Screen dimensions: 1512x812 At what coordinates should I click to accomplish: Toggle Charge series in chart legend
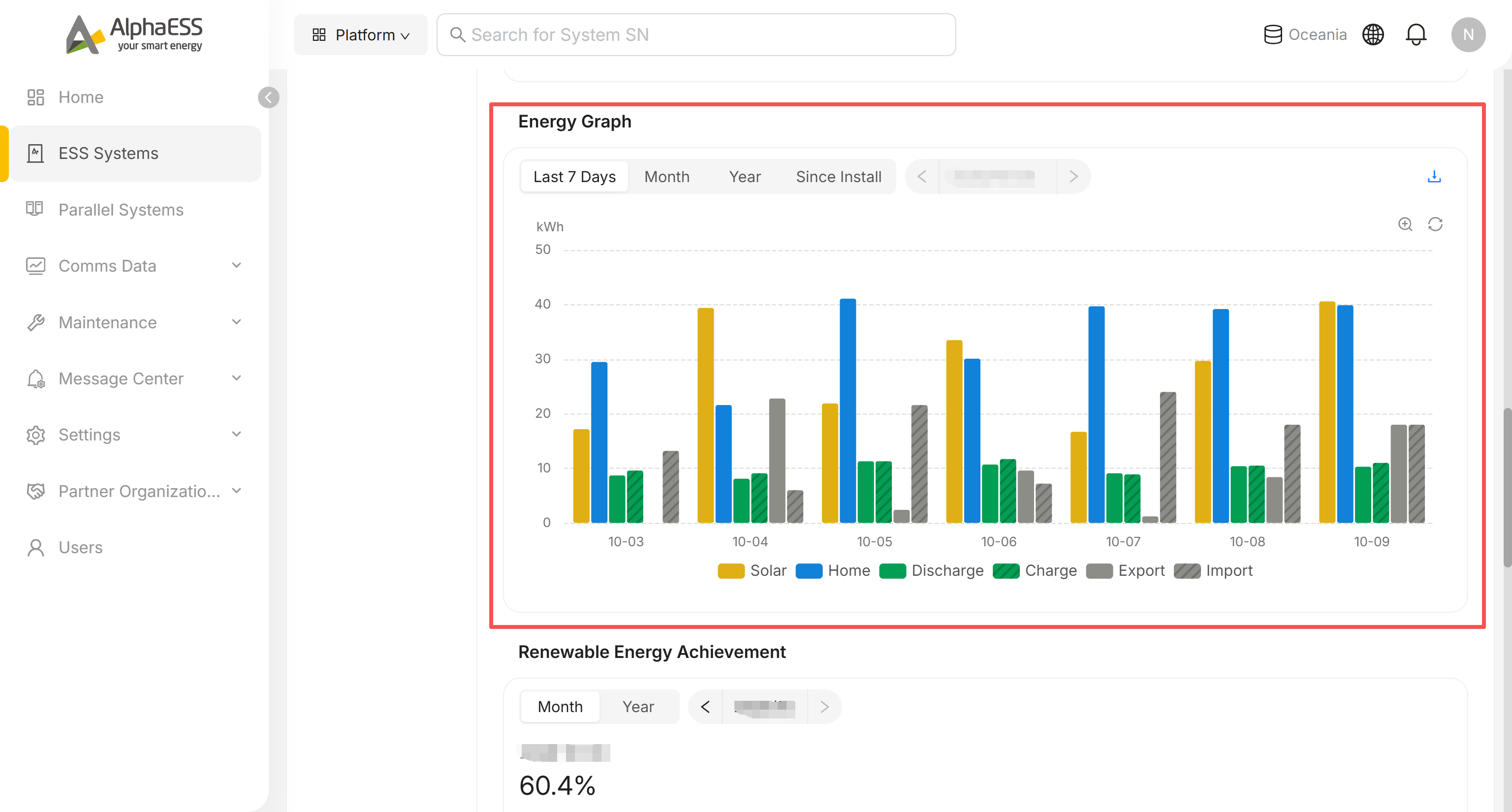pos(1034,570)
